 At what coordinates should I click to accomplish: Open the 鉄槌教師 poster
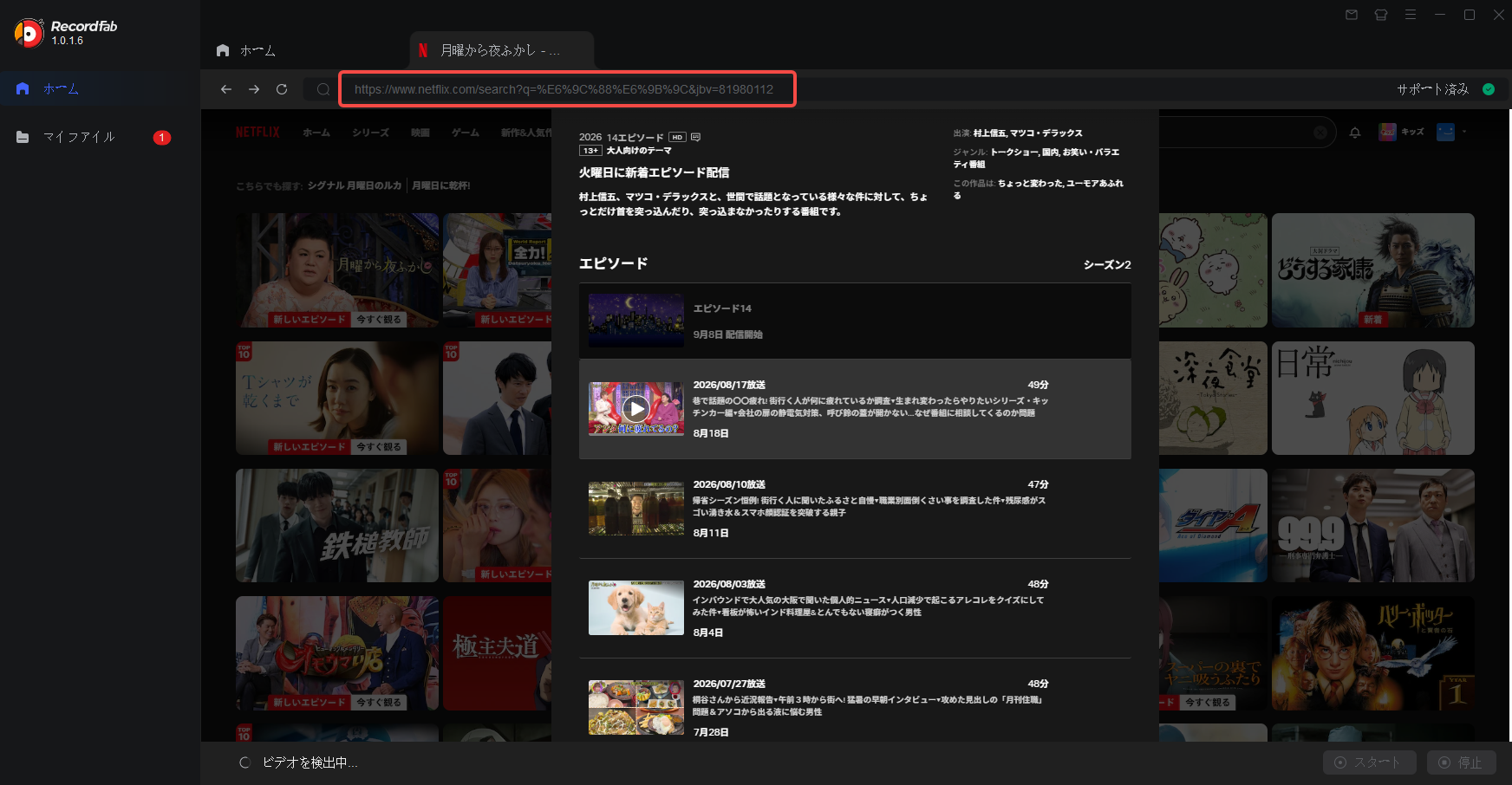click(337, 526)
